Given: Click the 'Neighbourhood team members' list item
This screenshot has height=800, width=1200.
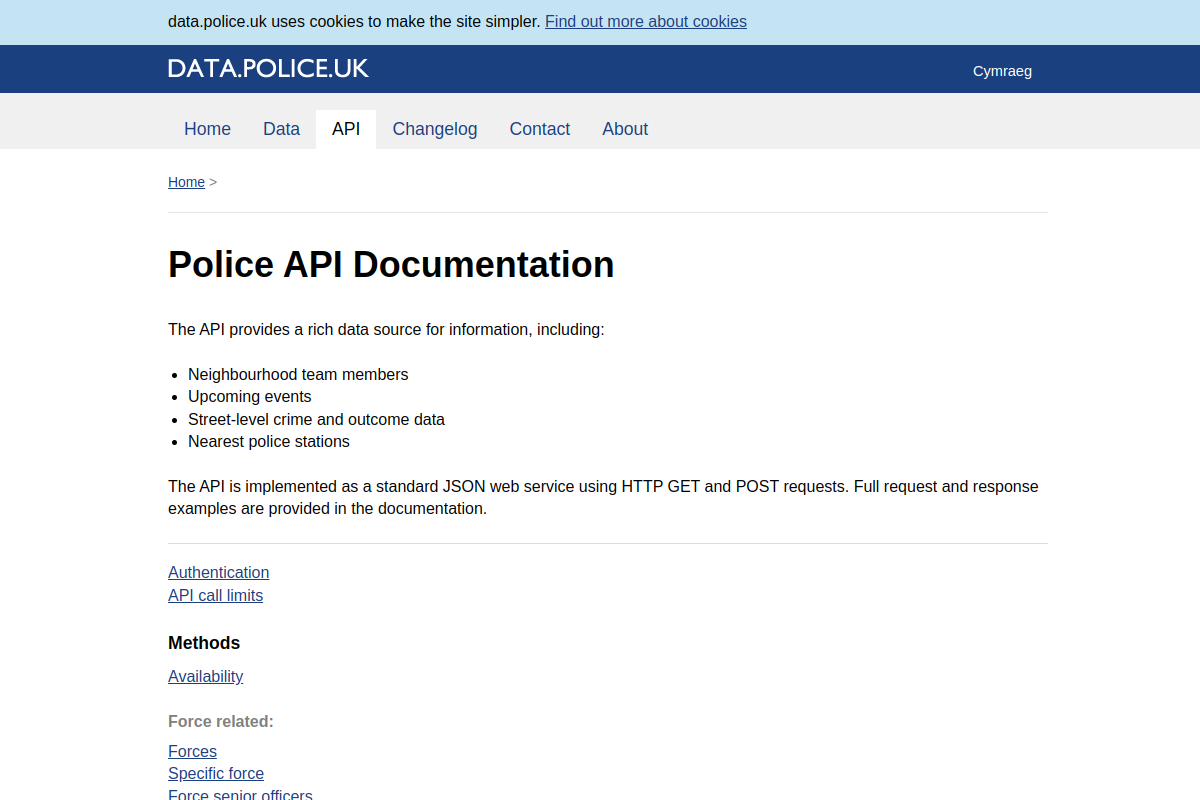Looking at the screenshot, I should (x=298, y=374).
